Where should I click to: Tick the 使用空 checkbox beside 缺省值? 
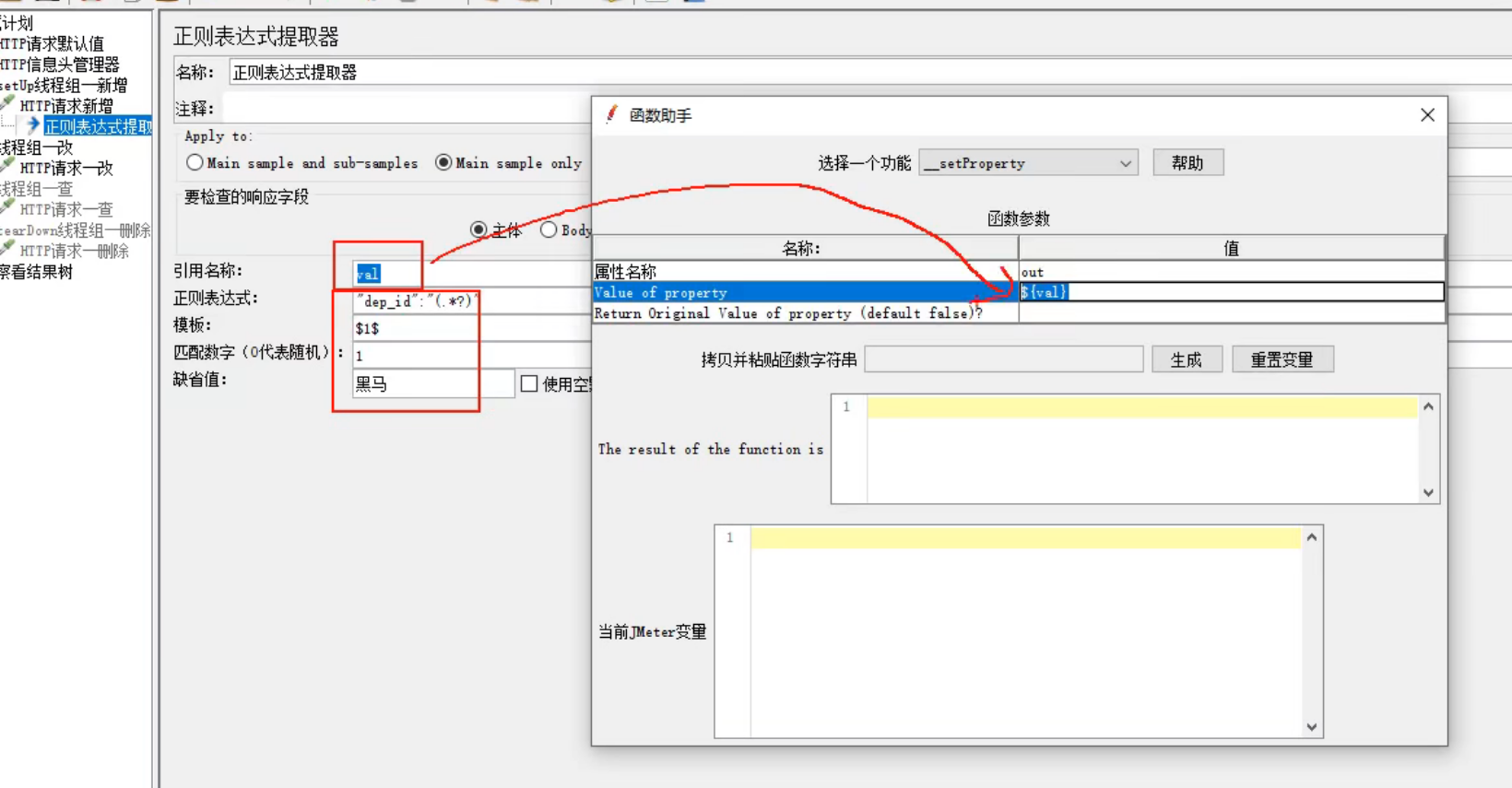click(529, 383)
